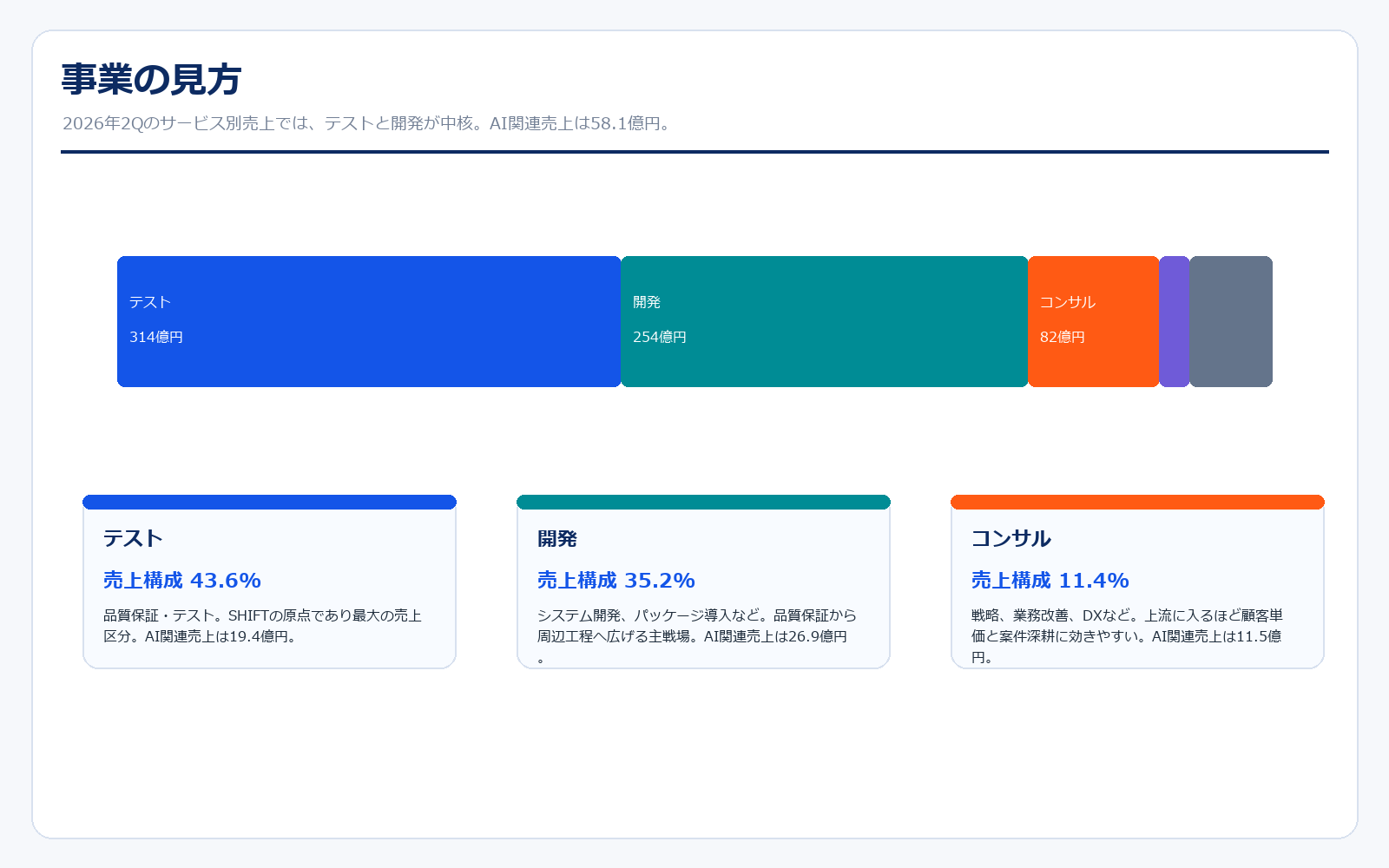Click the 82億円 value label
This screenshot has width=1389, height=868.
[x=1063, y=337]
